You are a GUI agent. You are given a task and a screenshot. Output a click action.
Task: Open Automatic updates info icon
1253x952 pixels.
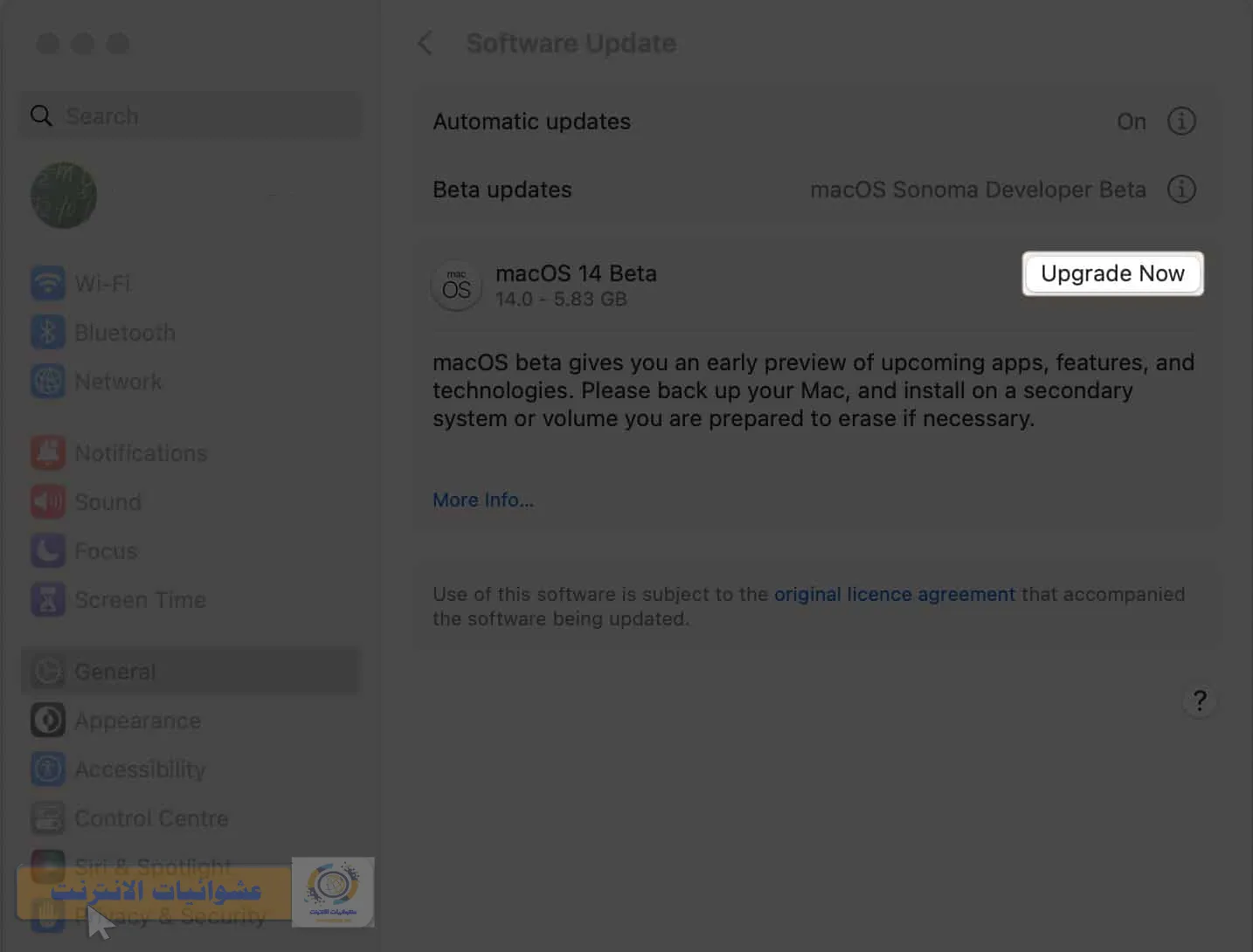pyautogui.click(x=1181, y=121)
